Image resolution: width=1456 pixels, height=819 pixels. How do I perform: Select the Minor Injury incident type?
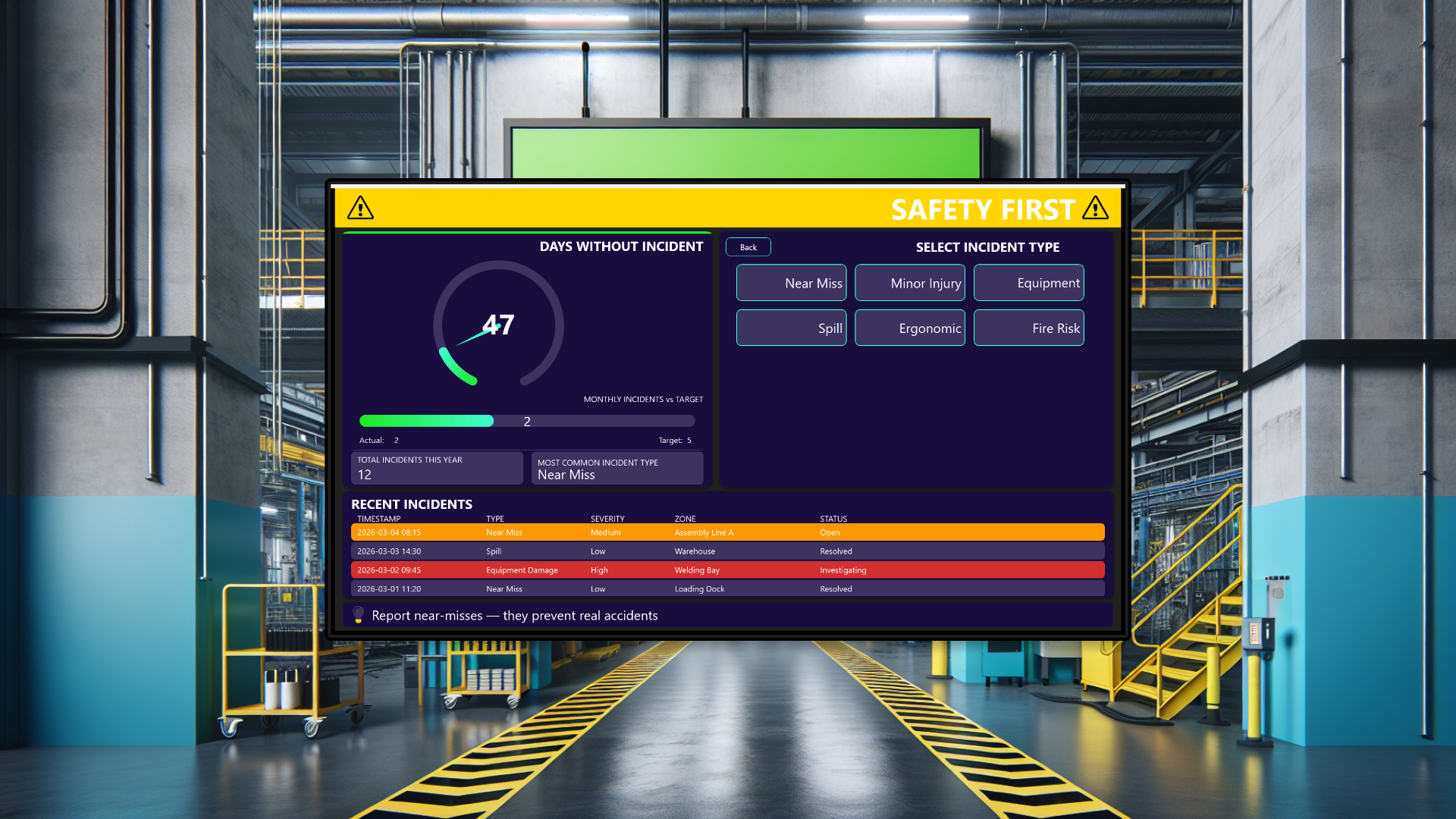pyautogui.click(x=909, y=282)
